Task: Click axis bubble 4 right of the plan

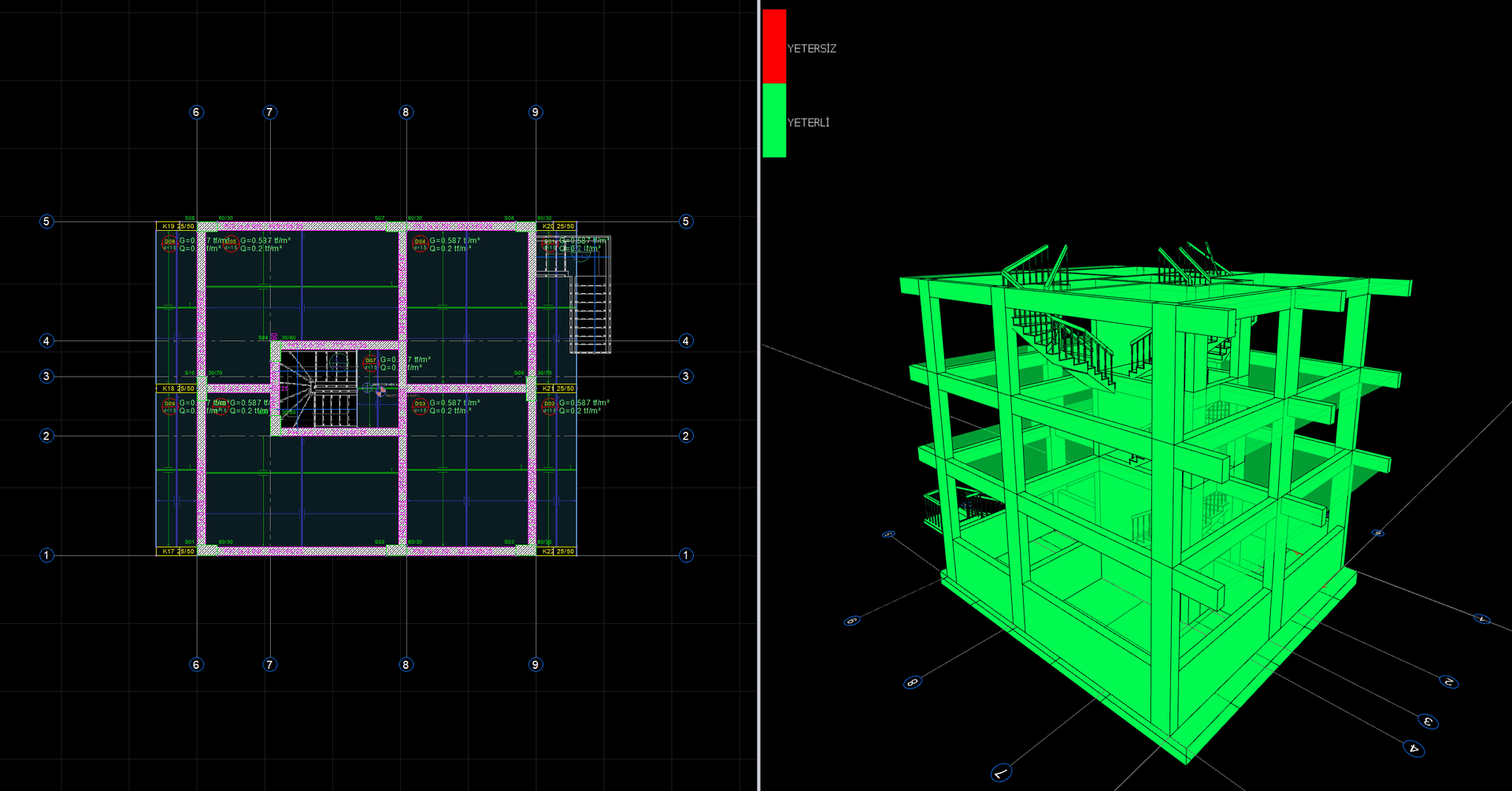Action: [x=686, y=340]
